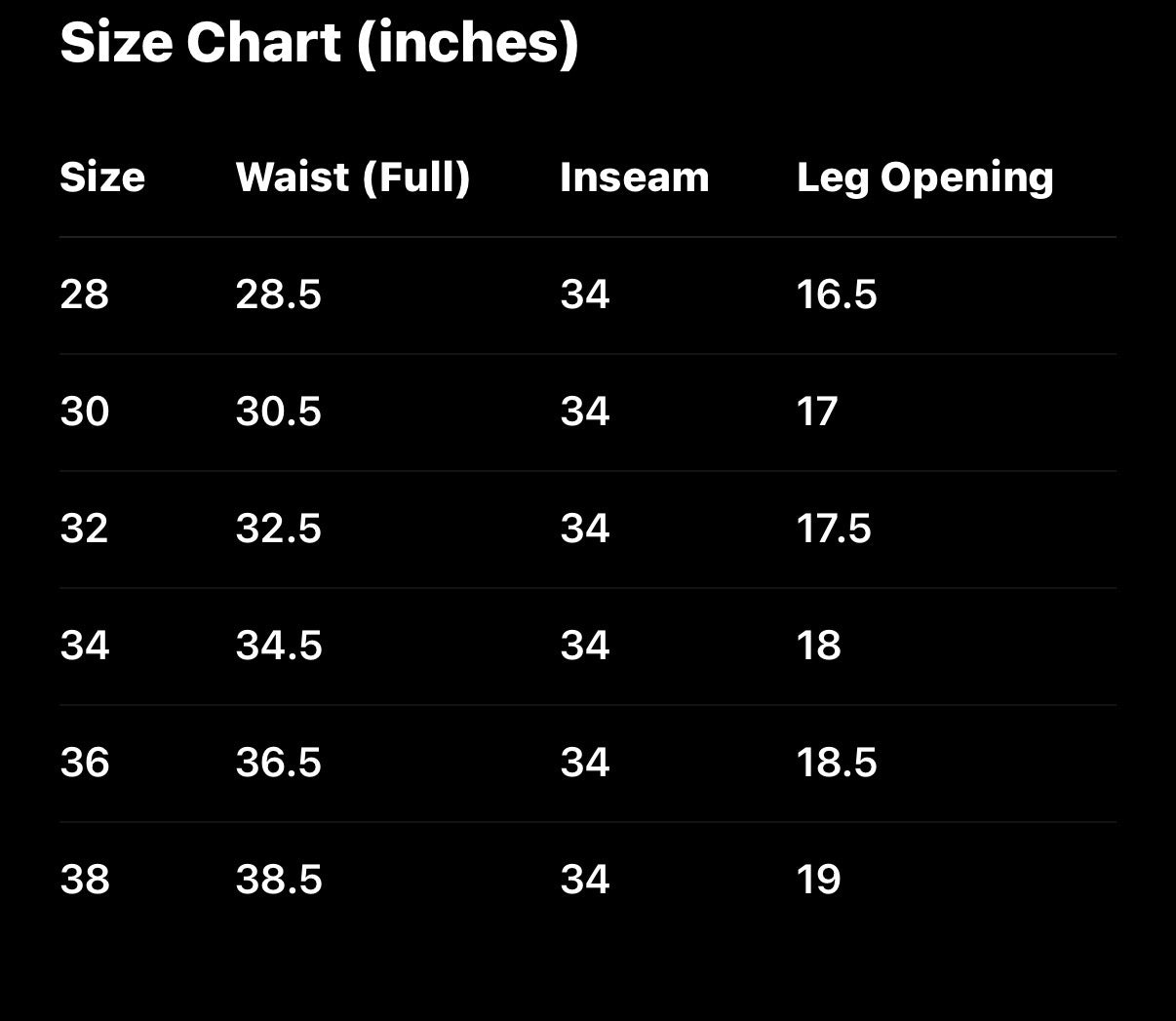This screenshot has width=1176, height=1021.
Task: Click the 17.5 leg opening cell
Action: click(834, 529)
